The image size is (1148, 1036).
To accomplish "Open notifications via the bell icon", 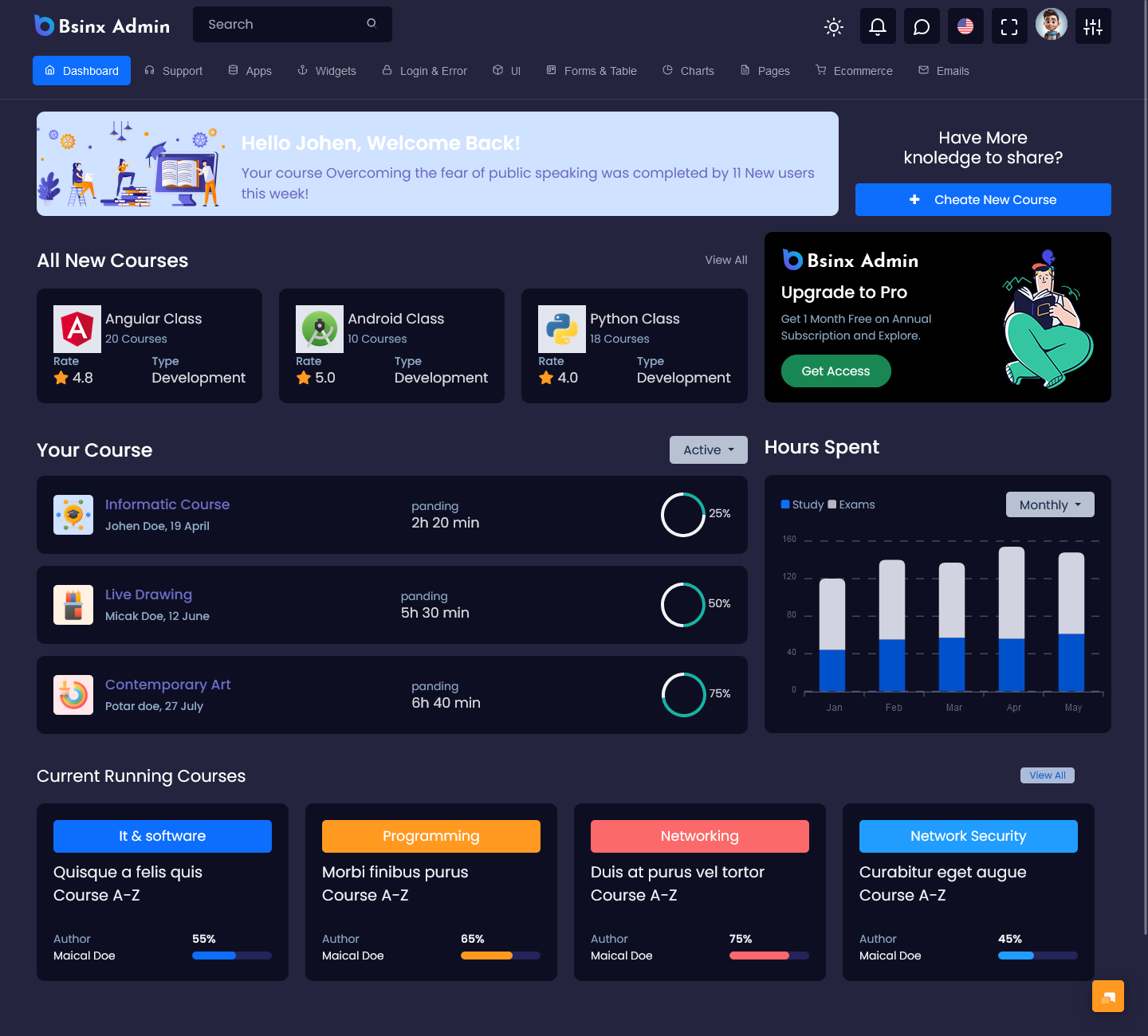I will point(877,26).
